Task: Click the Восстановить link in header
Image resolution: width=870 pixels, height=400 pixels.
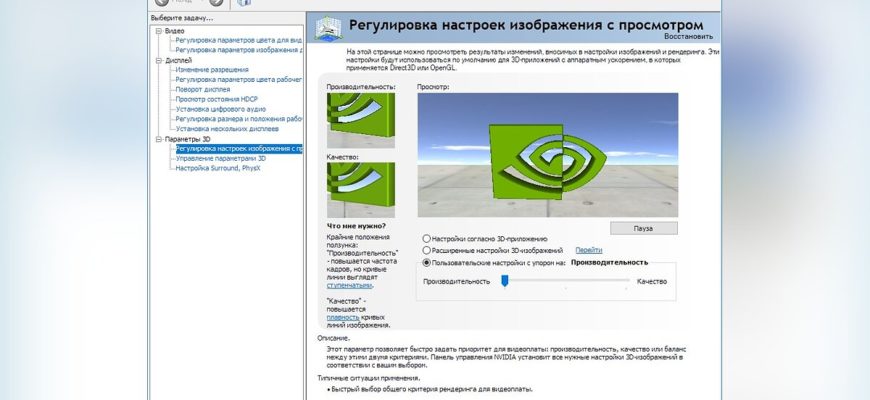Action: click(x=689, y=36)
